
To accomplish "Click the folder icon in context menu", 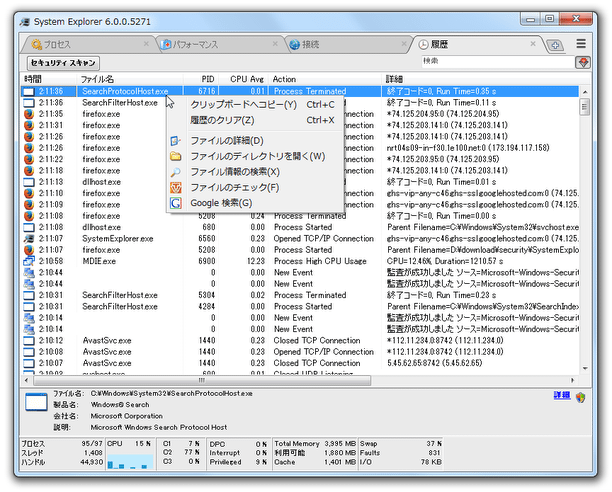I will pos(176,156).
